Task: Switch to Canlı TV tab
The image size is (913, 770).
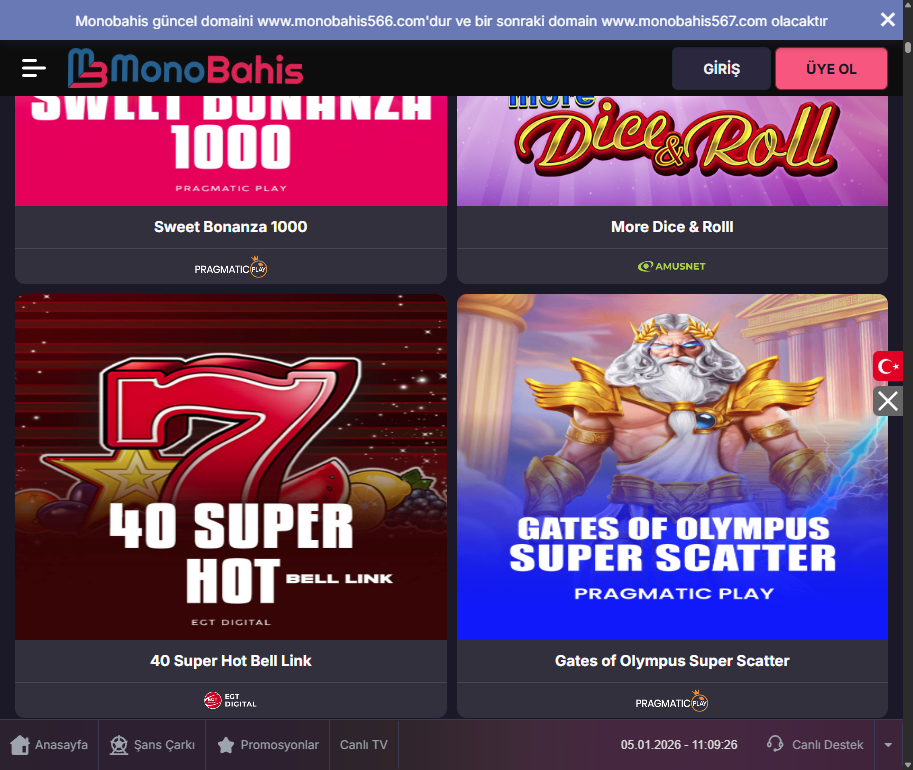Action: tap(364, 744)
